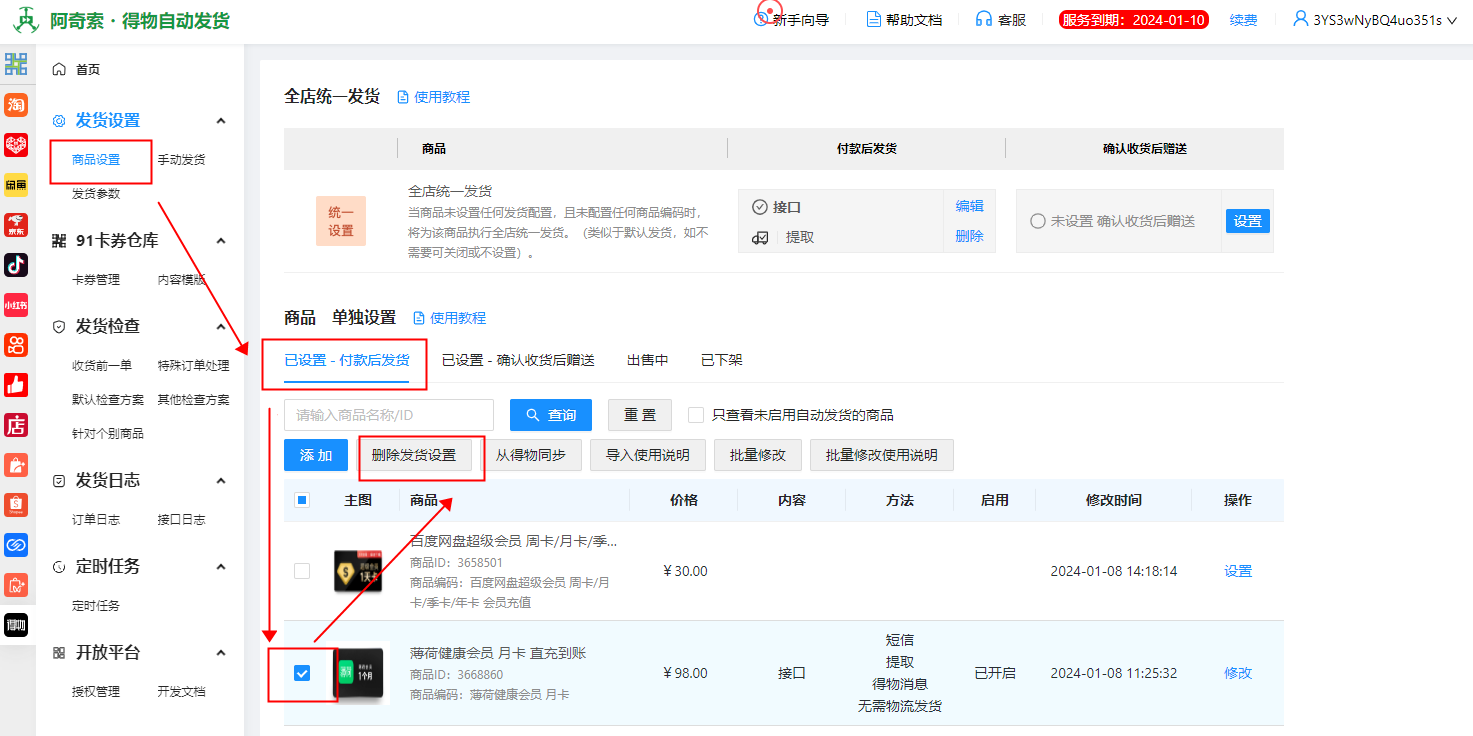Click the 发货设置 gear icon
The width and height of the screenshot is (1473, 736).
coord(59,120)
